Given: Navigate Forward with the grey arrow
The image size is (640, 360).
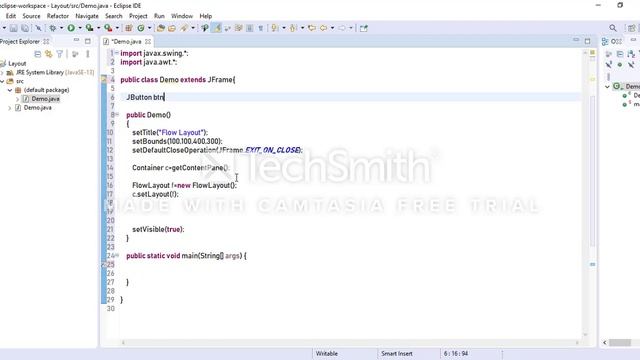Looking at the screenshot, I should point(342,28).
